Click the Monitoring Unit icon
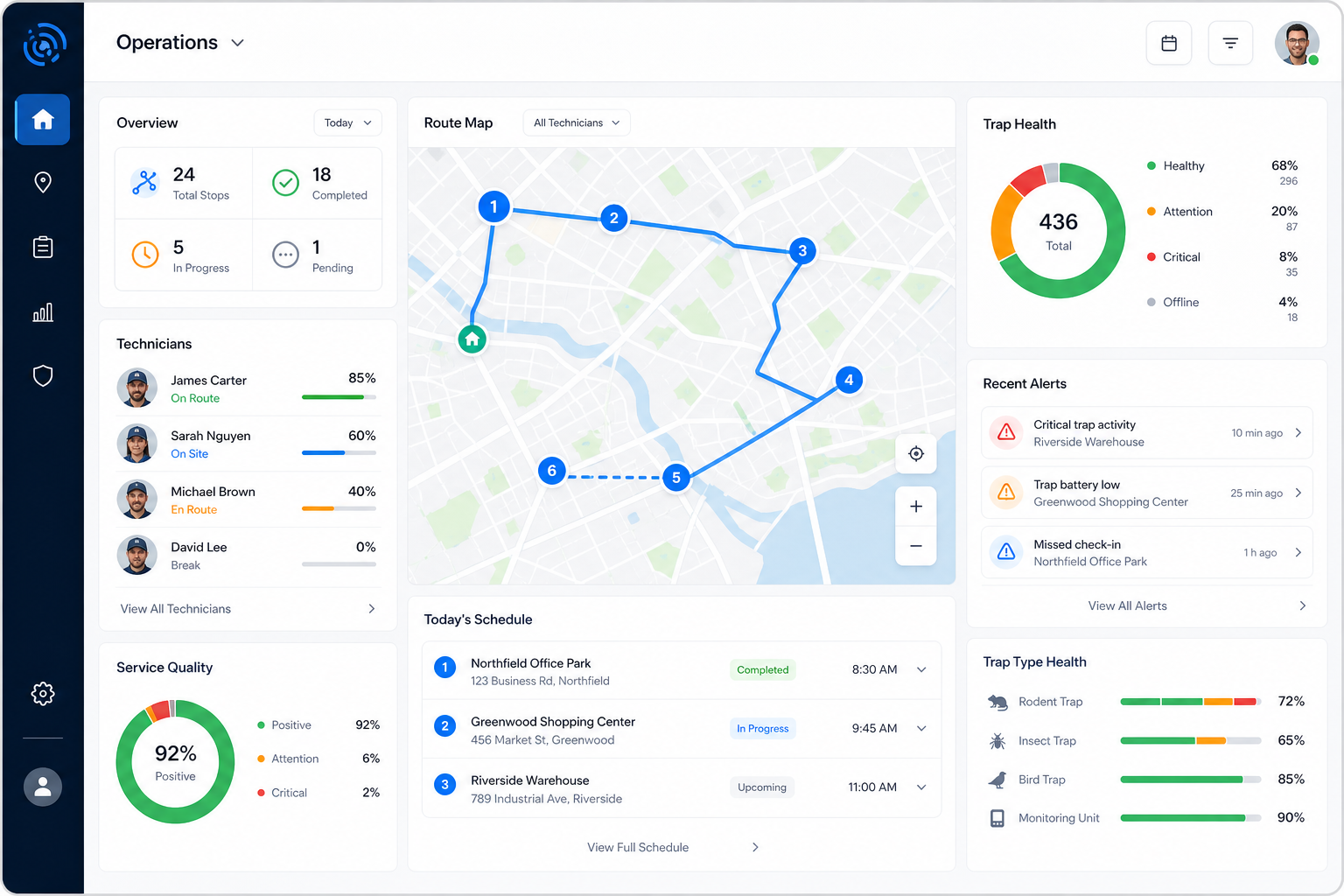 point(997,818)
